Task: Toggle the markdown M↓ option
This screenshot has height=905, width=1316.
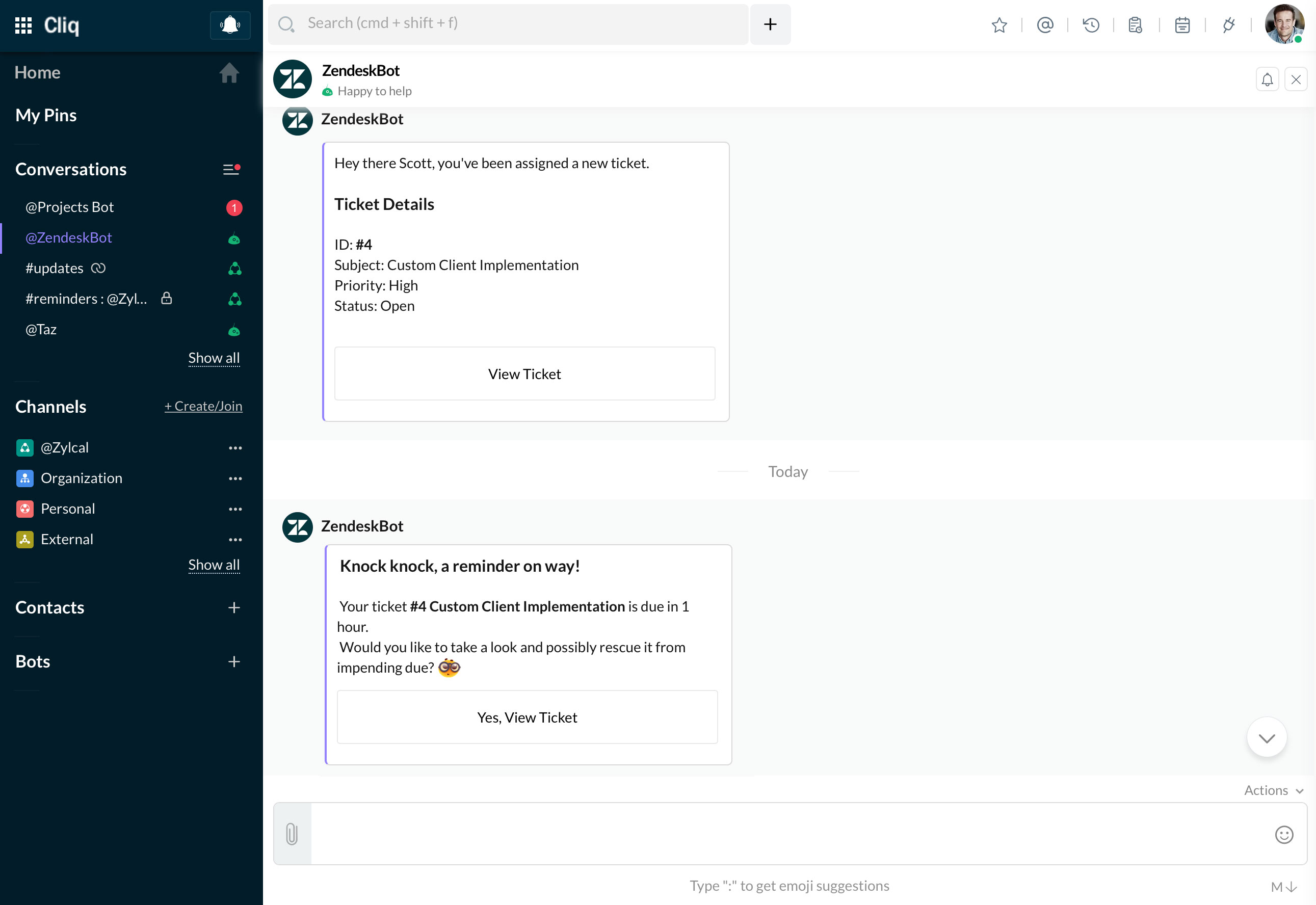Action: 1284,887
